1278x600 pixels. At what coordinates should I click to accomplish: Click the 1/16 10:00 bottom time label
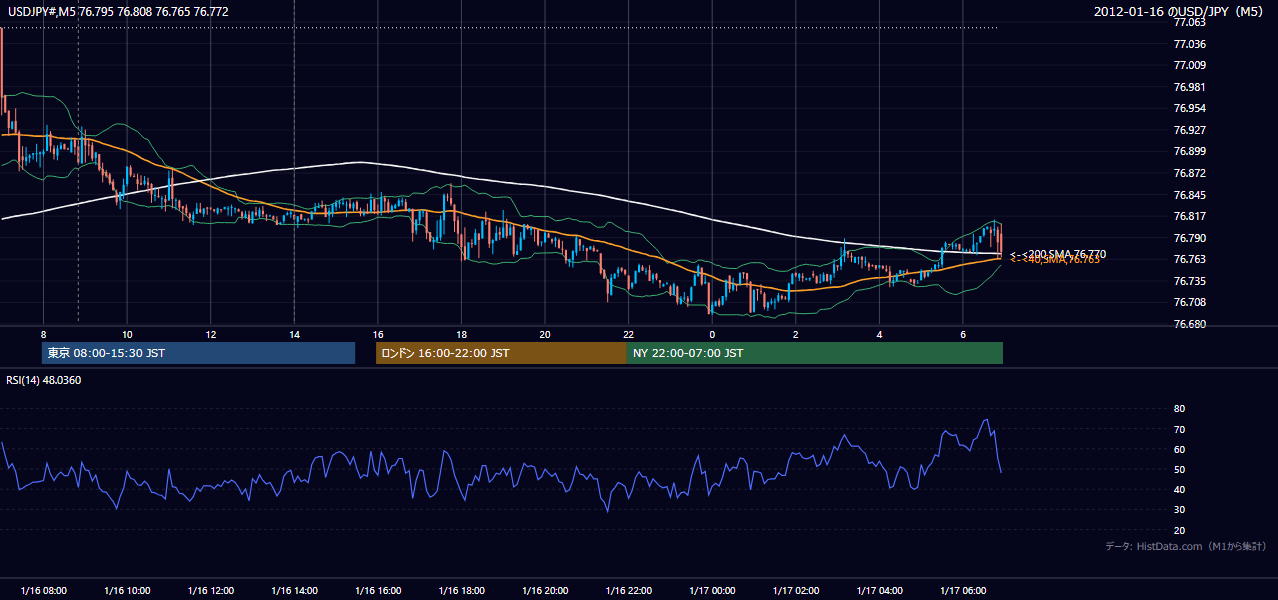(x=127, y=590)
